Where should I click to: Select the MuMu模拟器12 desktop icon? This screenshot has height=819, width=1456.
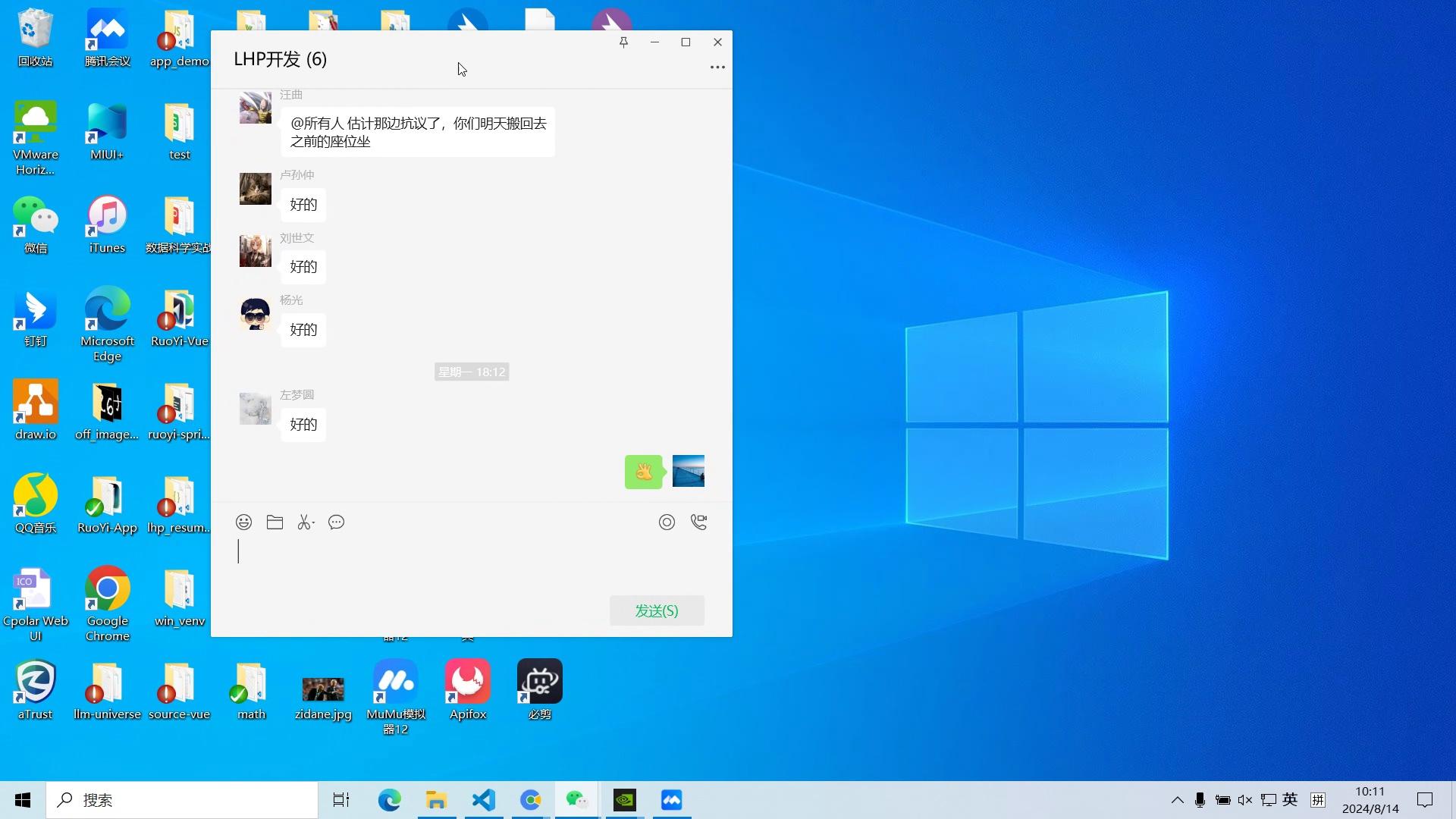click(396, 698)
